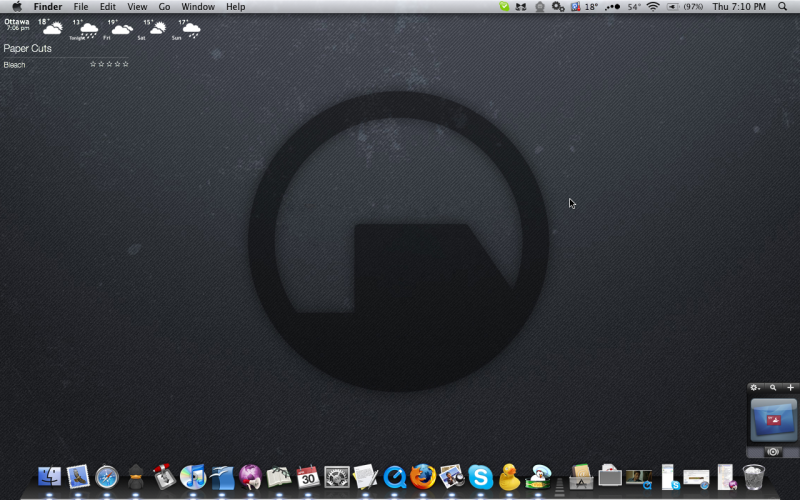This screenshot has height=500, width=800.
Task: Set star rating beside Bleach
Action: click(x=109, y=64)
